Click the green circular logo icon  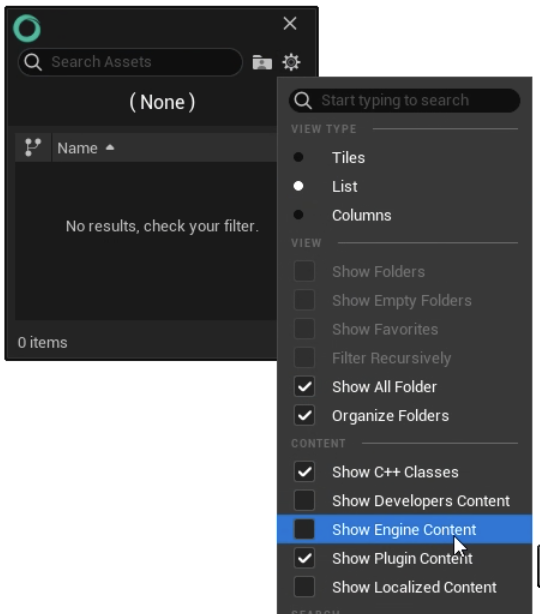click(x=27, y=28)
